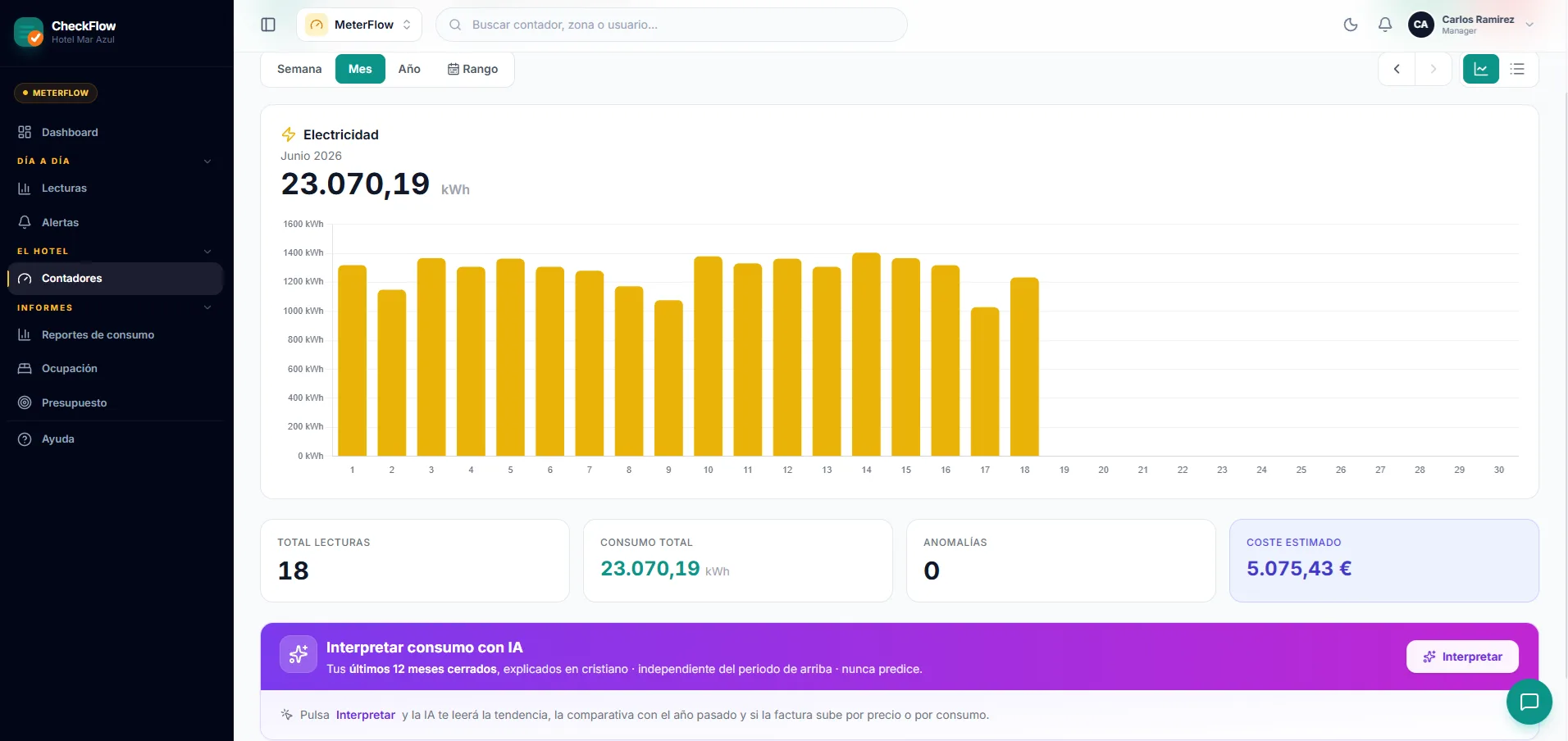The width and height of the screenshot is (1568, 741).
Task: Click the Contadores gauge icon
Action: tap(25, 279)
